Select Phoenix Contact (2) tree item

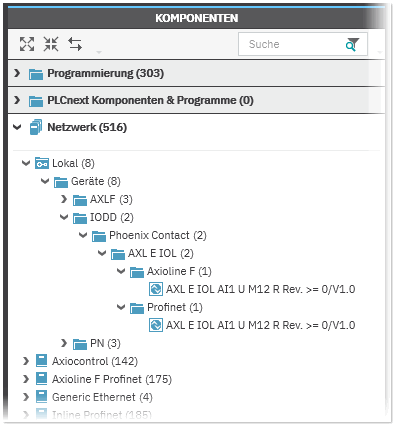(x=158, y=235)
